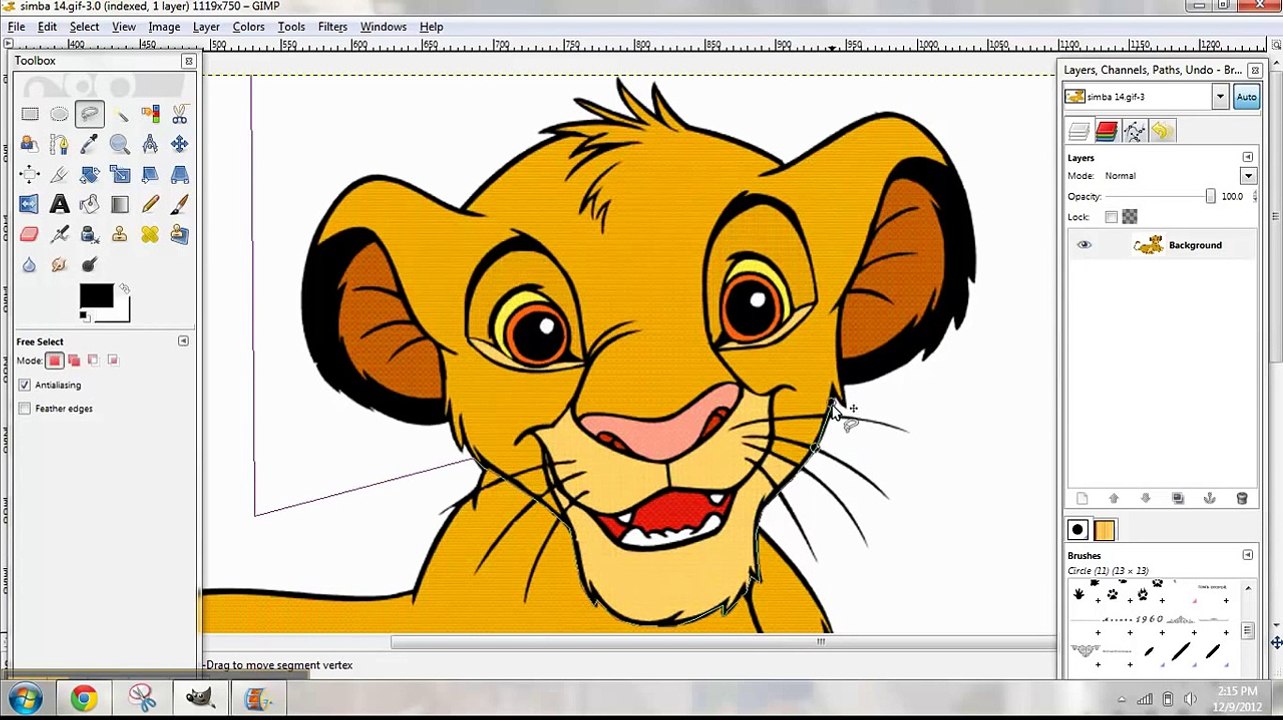Screen dimensions: 1283x720
Task: Select the Airbrush tool
Action: [59, 235]
